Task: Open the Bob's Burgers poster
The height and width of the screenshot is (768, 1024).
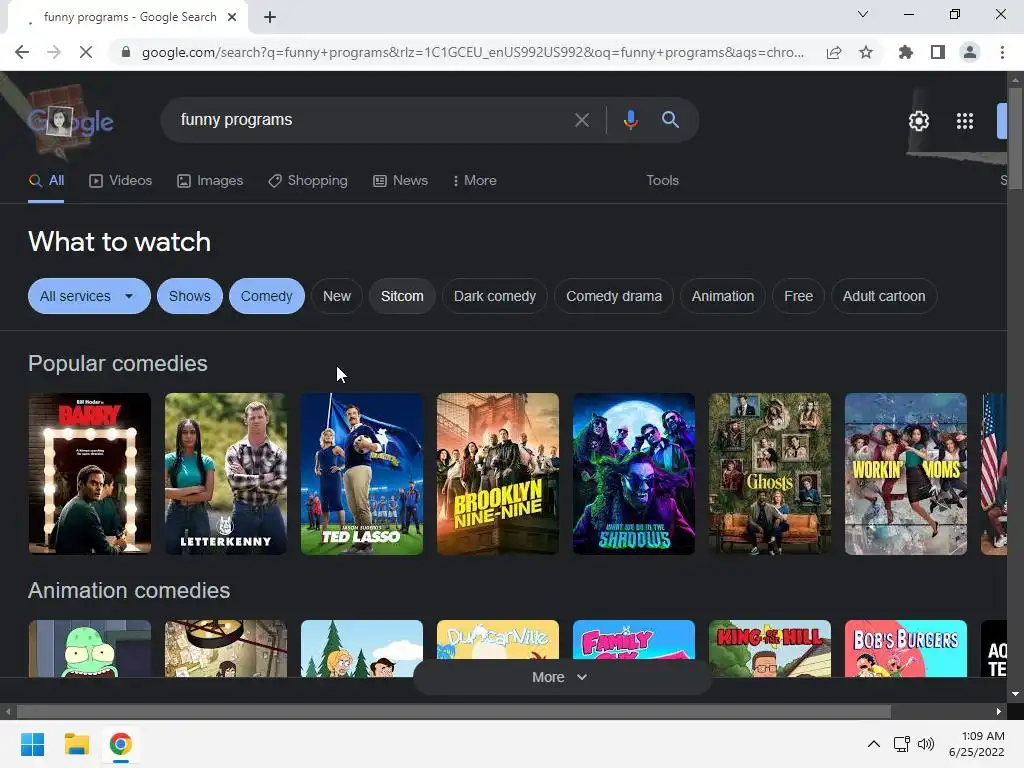Action: coord(906,648)
